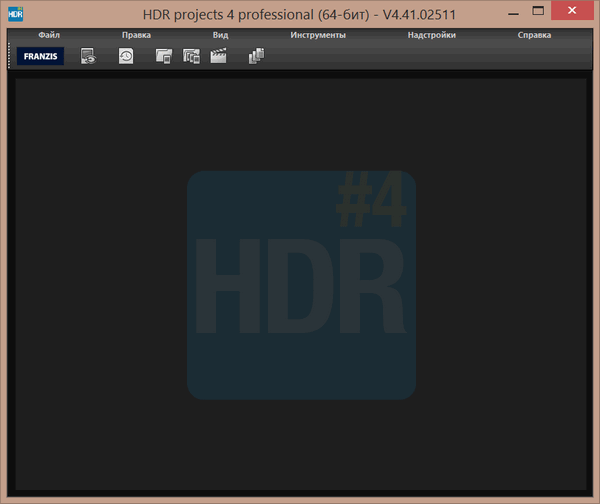Open the Справка menu

(x=534, y=35)
